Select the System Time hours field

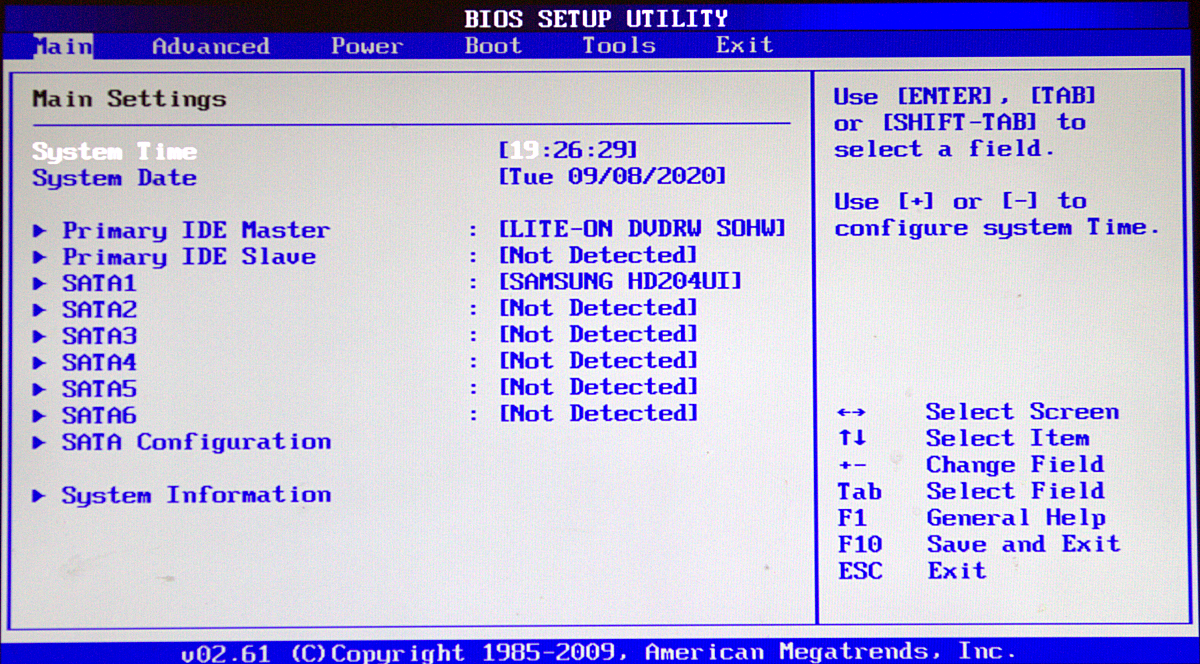[x=526, y=150]
